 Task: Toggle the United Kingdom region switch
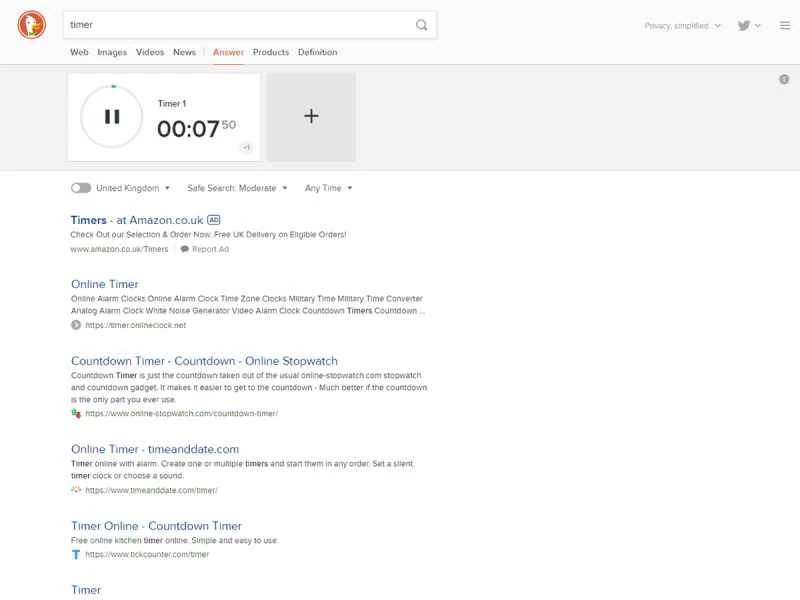[x=80, y=187]
